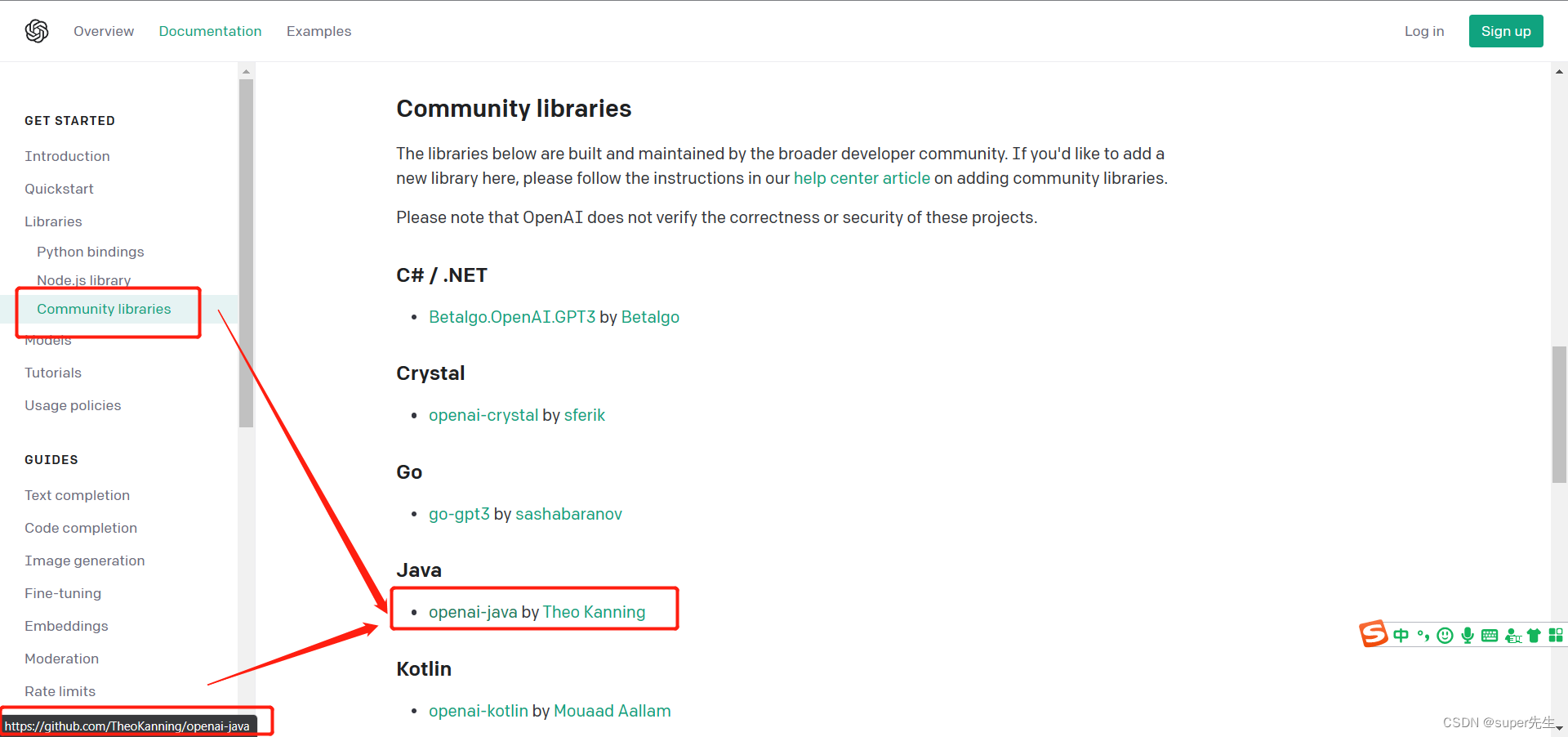Open Sogou emoji smiley panel

pos(1445,636)
